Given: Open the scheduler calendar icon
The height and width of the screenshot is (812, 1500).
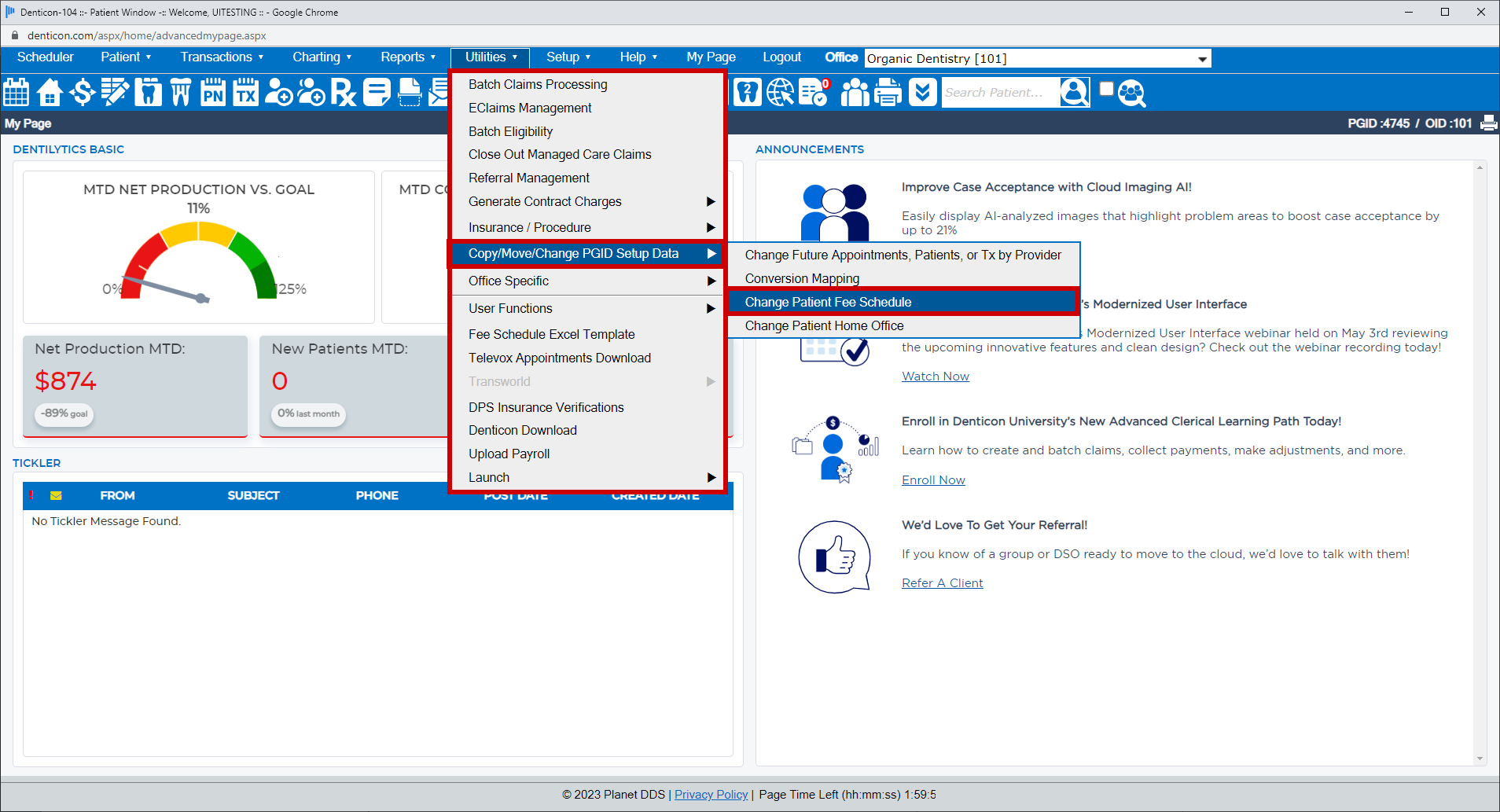Looking at the screenshot, I should coord(17,93).
